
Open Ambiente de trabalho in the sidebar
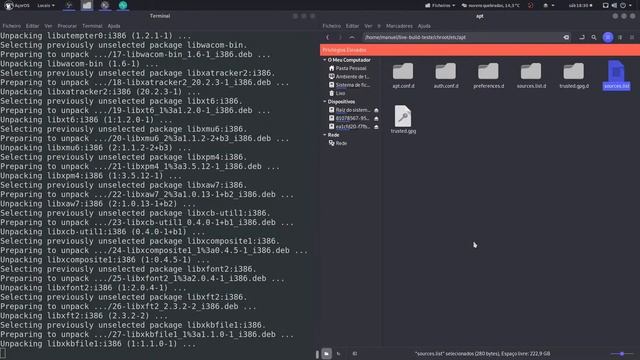point(349,77)
